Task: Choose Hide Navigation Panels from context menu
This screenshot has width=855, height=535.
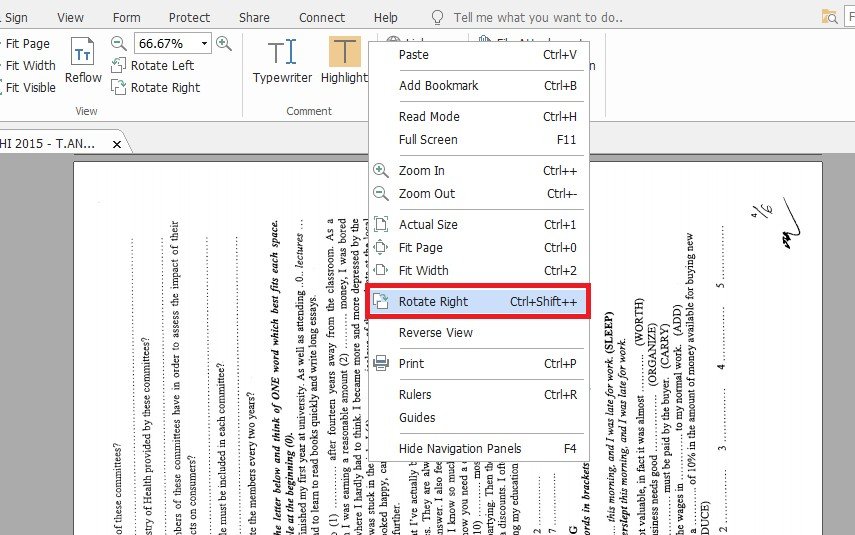Action: coord(479,449)
